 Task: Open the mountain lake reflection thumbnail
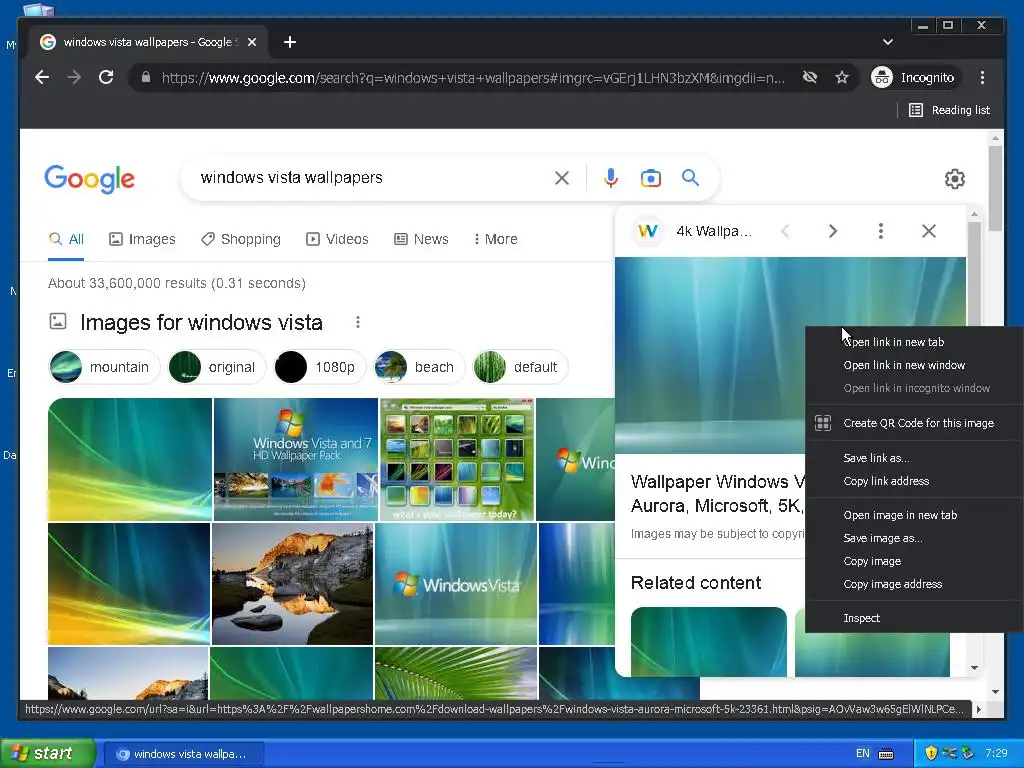coord(293,584)
